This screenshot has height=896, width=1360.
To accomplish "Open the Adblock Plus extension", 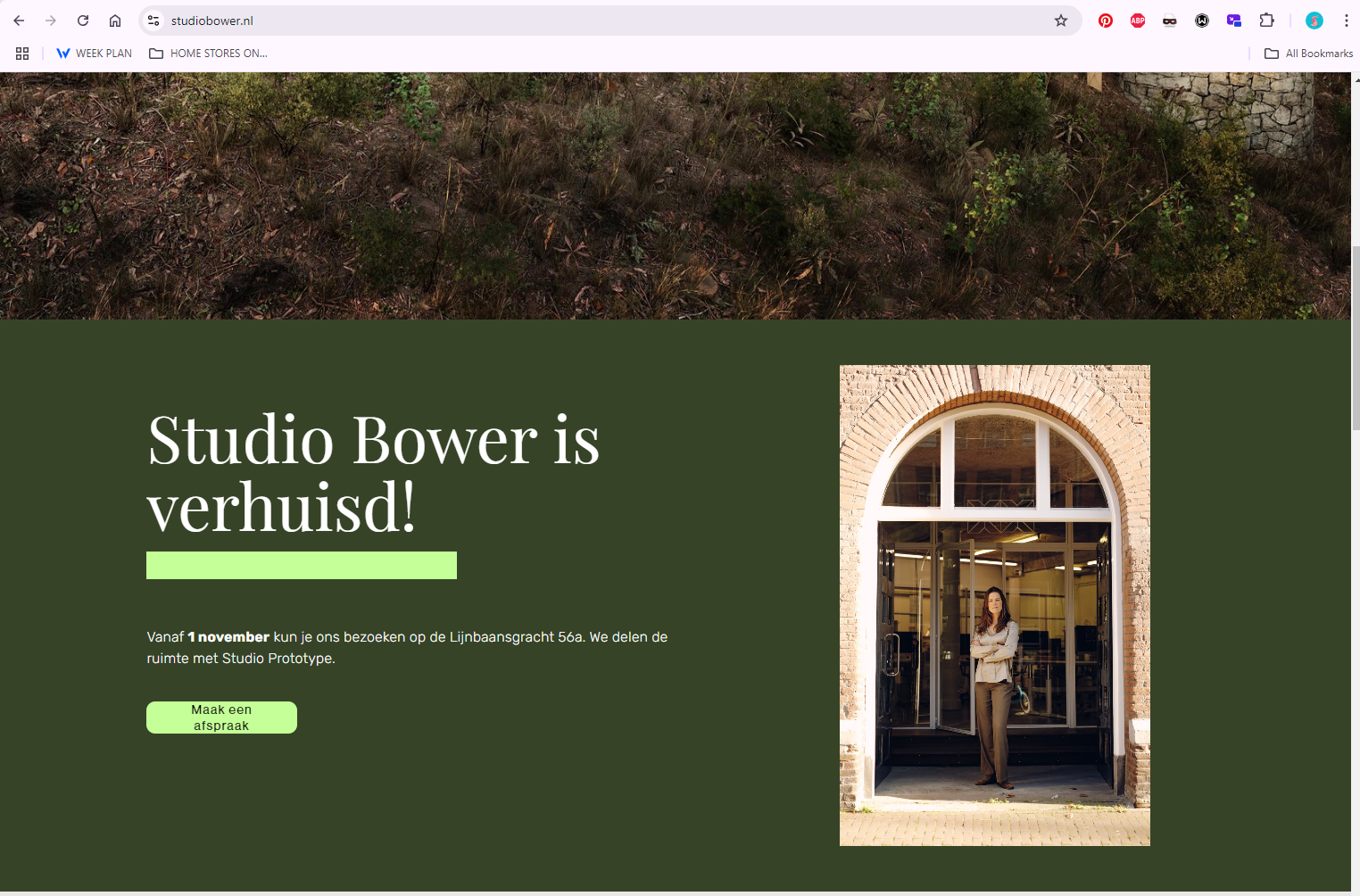I will pos(1138,21).
